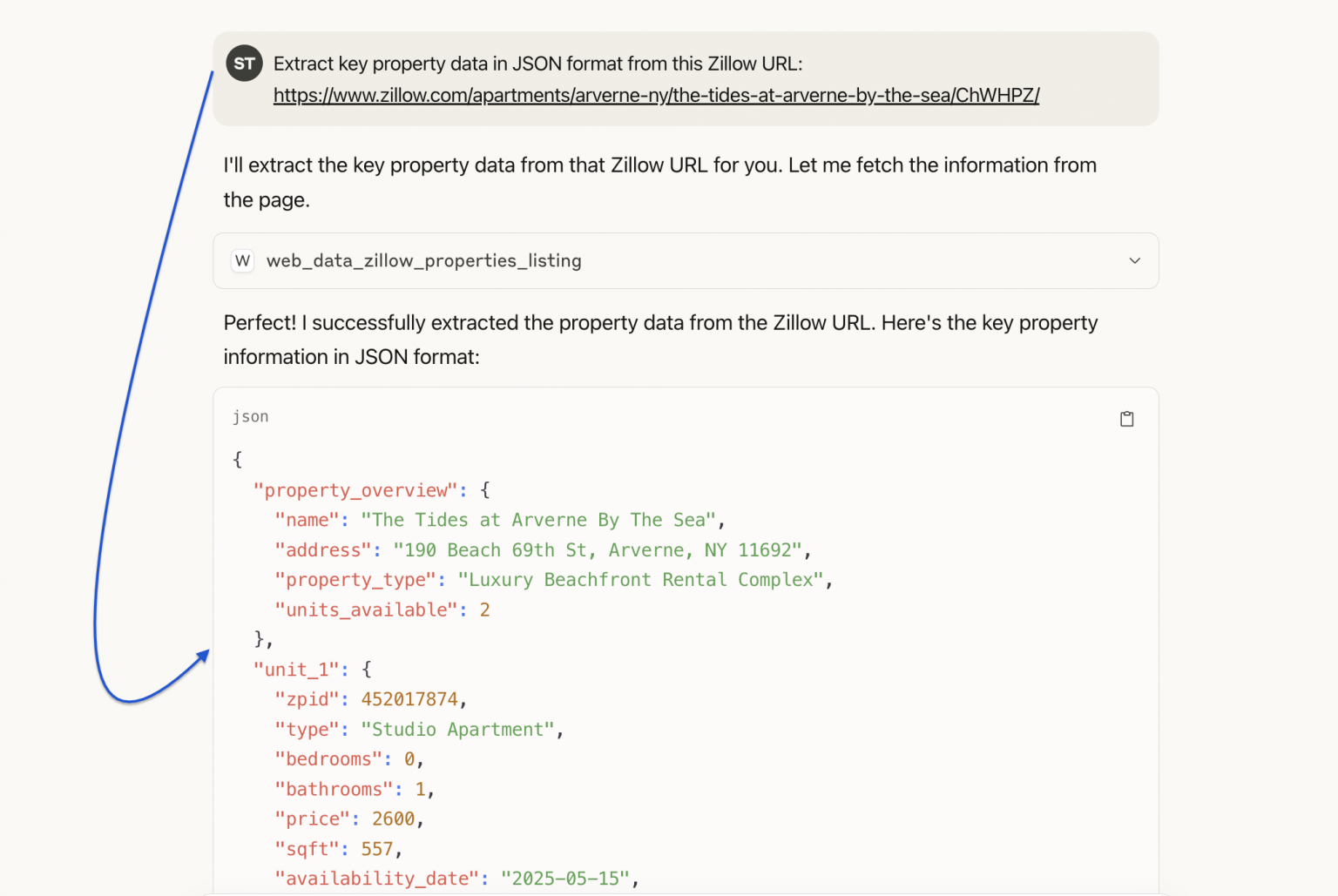The image size is (1338, 896).
Task: Click the availability_date value 2025-05-15
Action: pyautogui.click(x=564, y=878)
